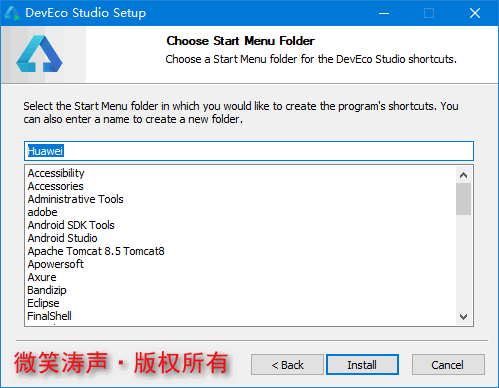Image resolution: width=499 pixels, height=388 pixels.
Task: Select the Apowersoft folder entry
Action: (55, 264)
